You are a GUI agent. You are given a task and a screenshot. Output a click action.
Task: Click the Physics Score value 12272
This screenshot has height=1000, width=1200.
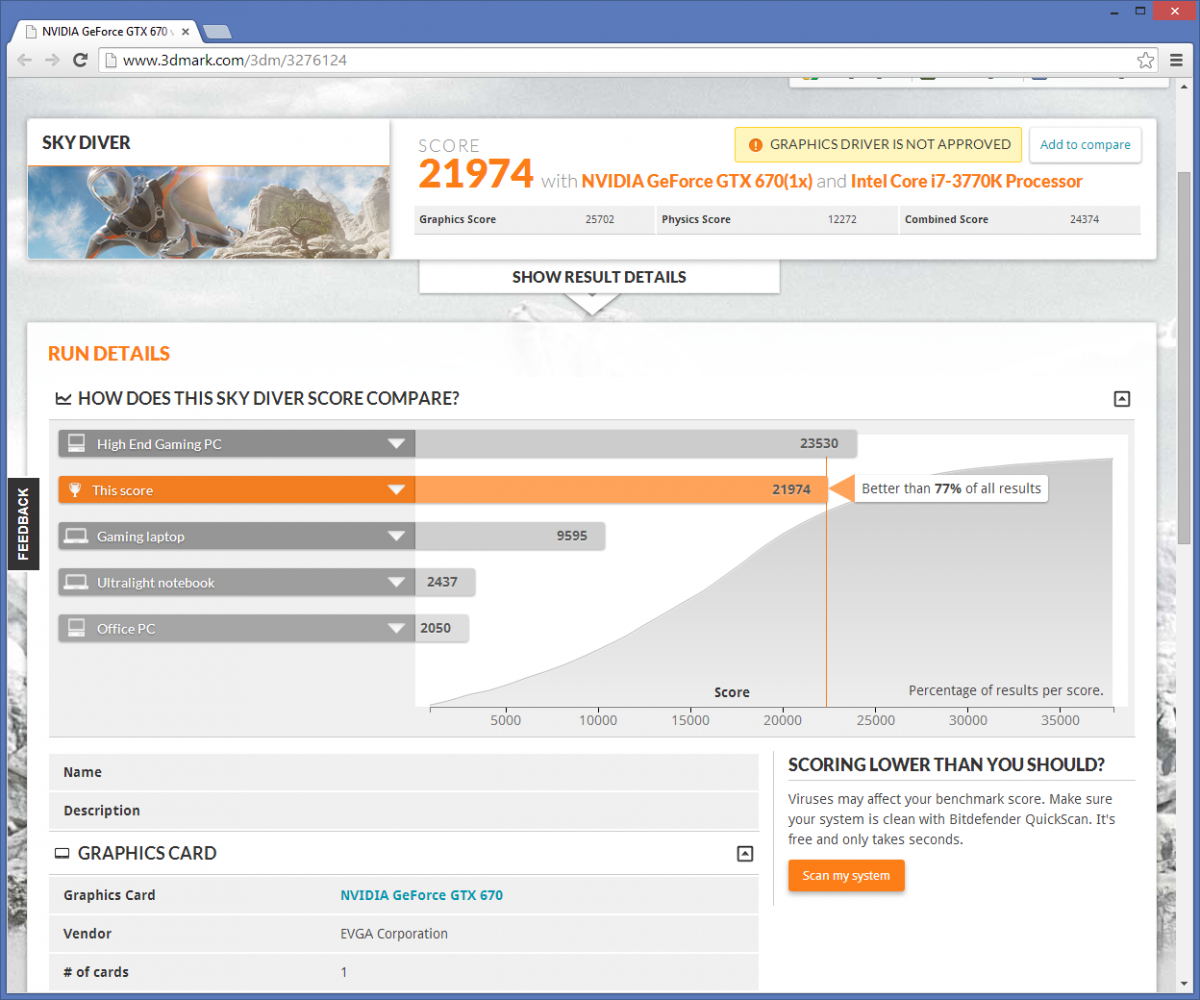(x=842, y=220)
